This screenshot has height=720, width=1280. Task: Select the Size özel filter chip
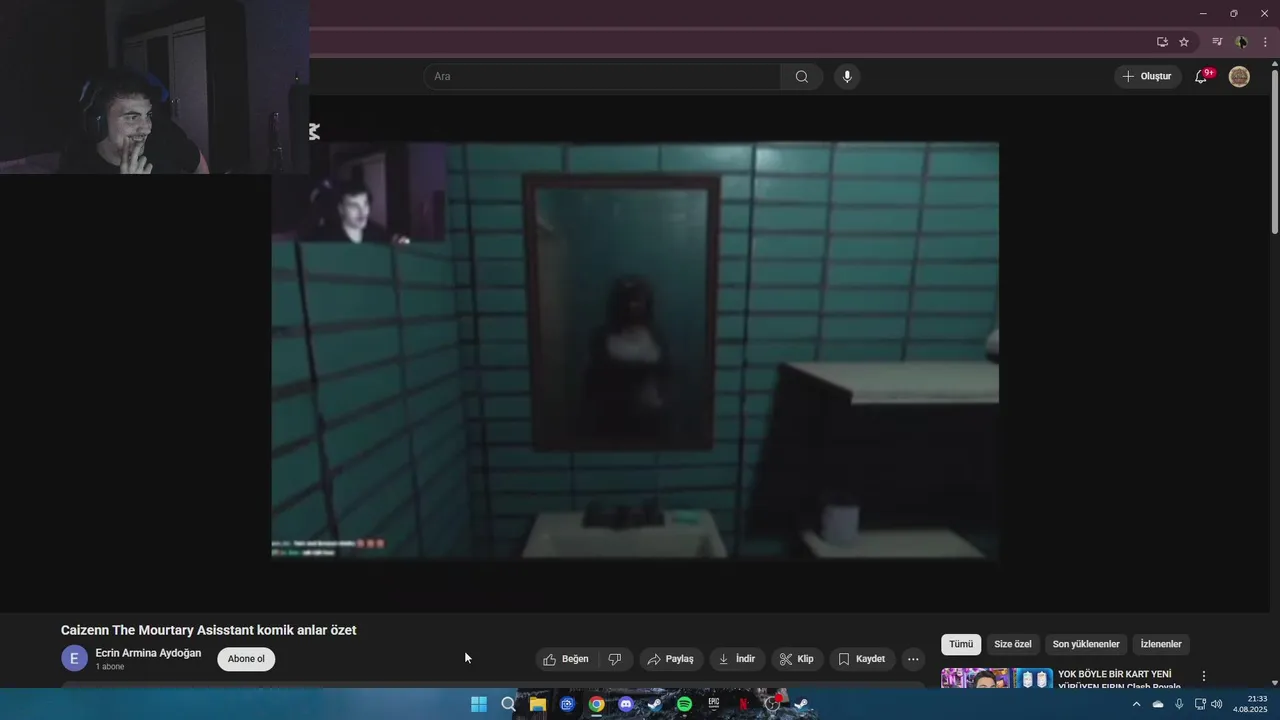click(1013, 645)
